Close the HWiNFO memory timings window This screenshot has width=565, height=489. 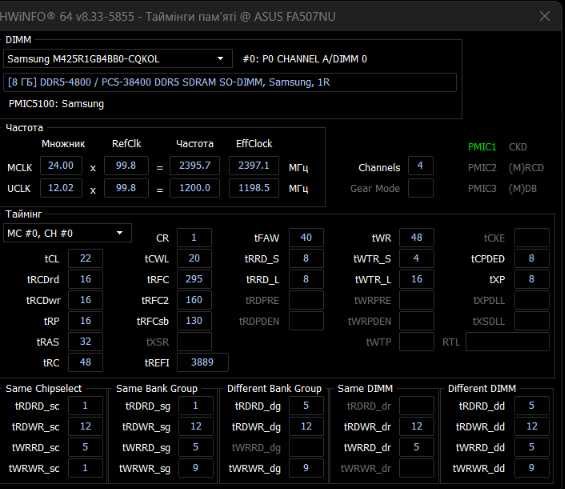544,16
